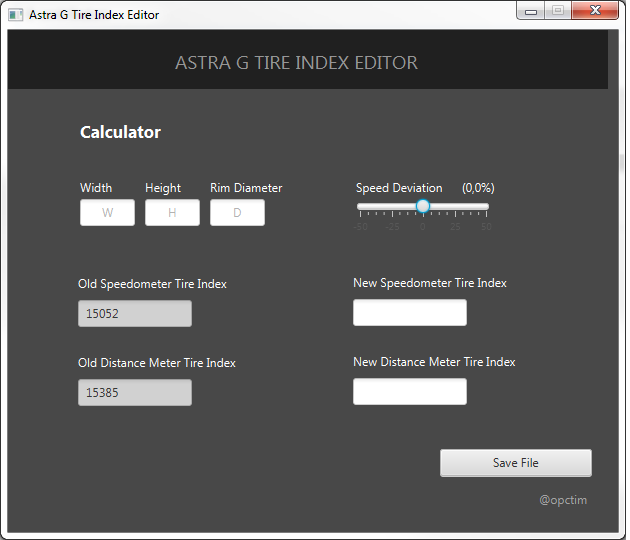Viewport: 630px width, 540px height.
Task: Maximize the Tire Index Editor window
Action: click(x=558, y=11)
